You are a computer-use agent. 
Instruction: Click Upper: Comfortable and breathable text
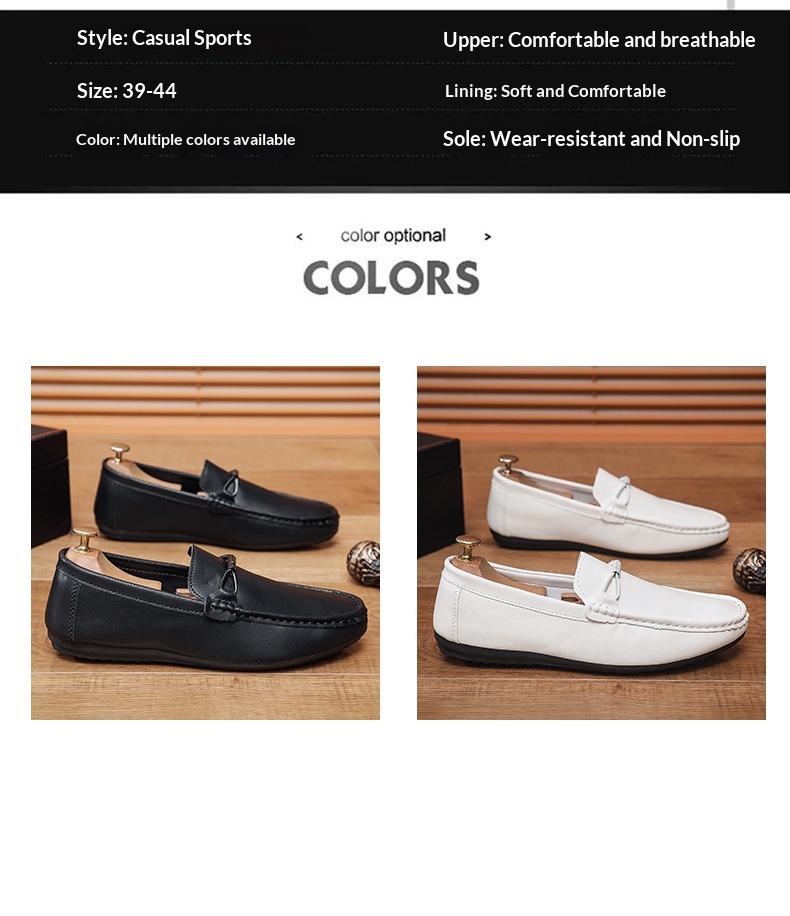[599, 40]
